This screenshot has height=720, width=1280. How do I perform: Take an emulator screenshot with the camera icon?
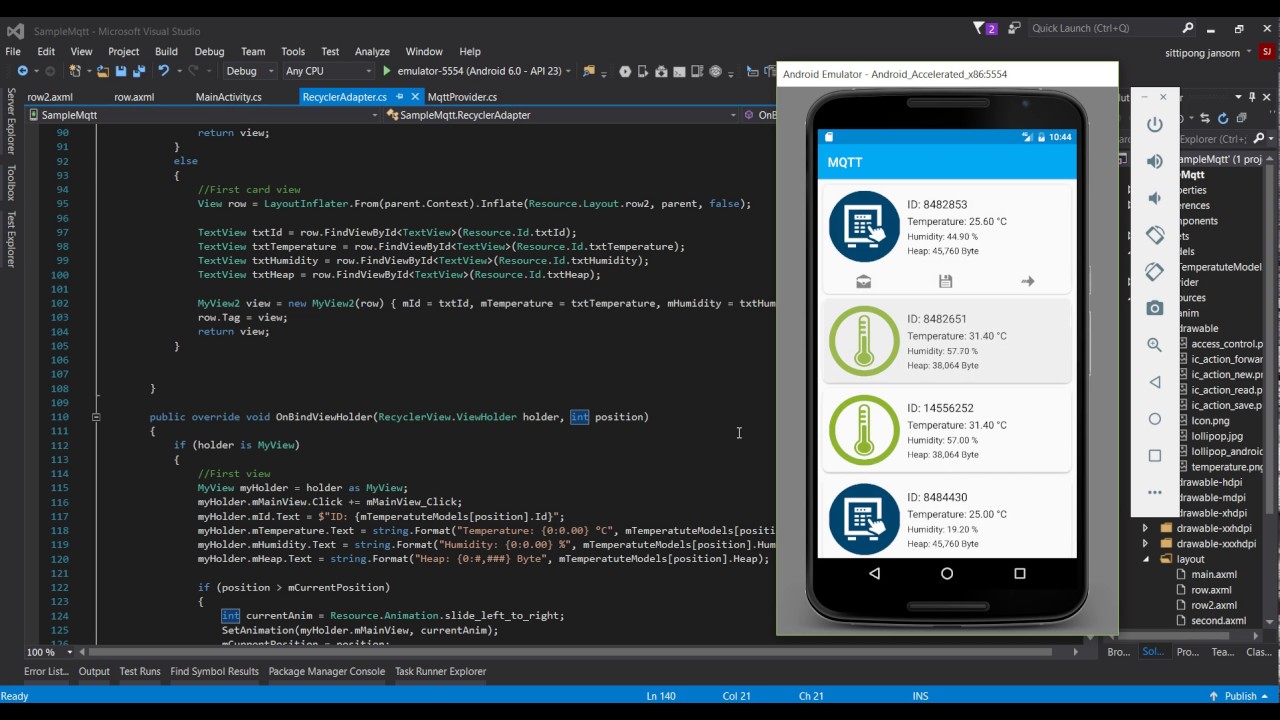(1155, 308)
